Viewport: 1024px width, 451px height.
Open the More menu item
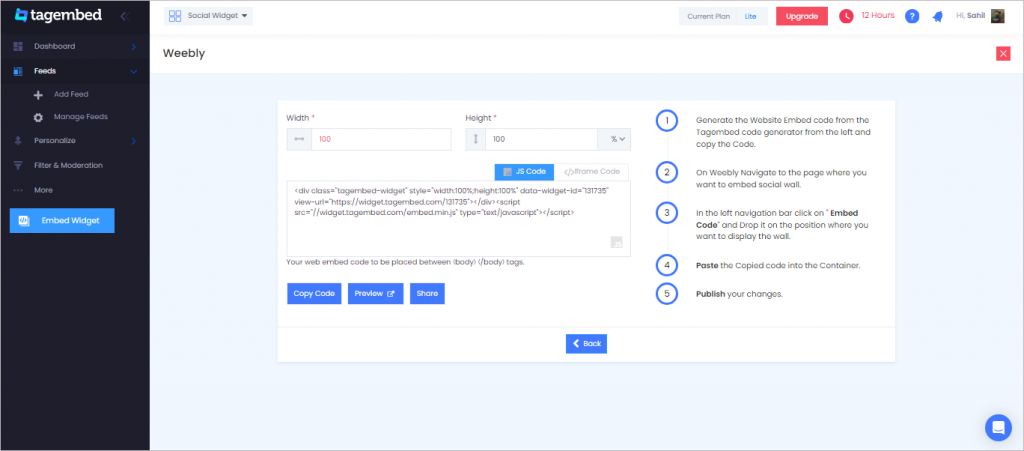tap(43, 191)
